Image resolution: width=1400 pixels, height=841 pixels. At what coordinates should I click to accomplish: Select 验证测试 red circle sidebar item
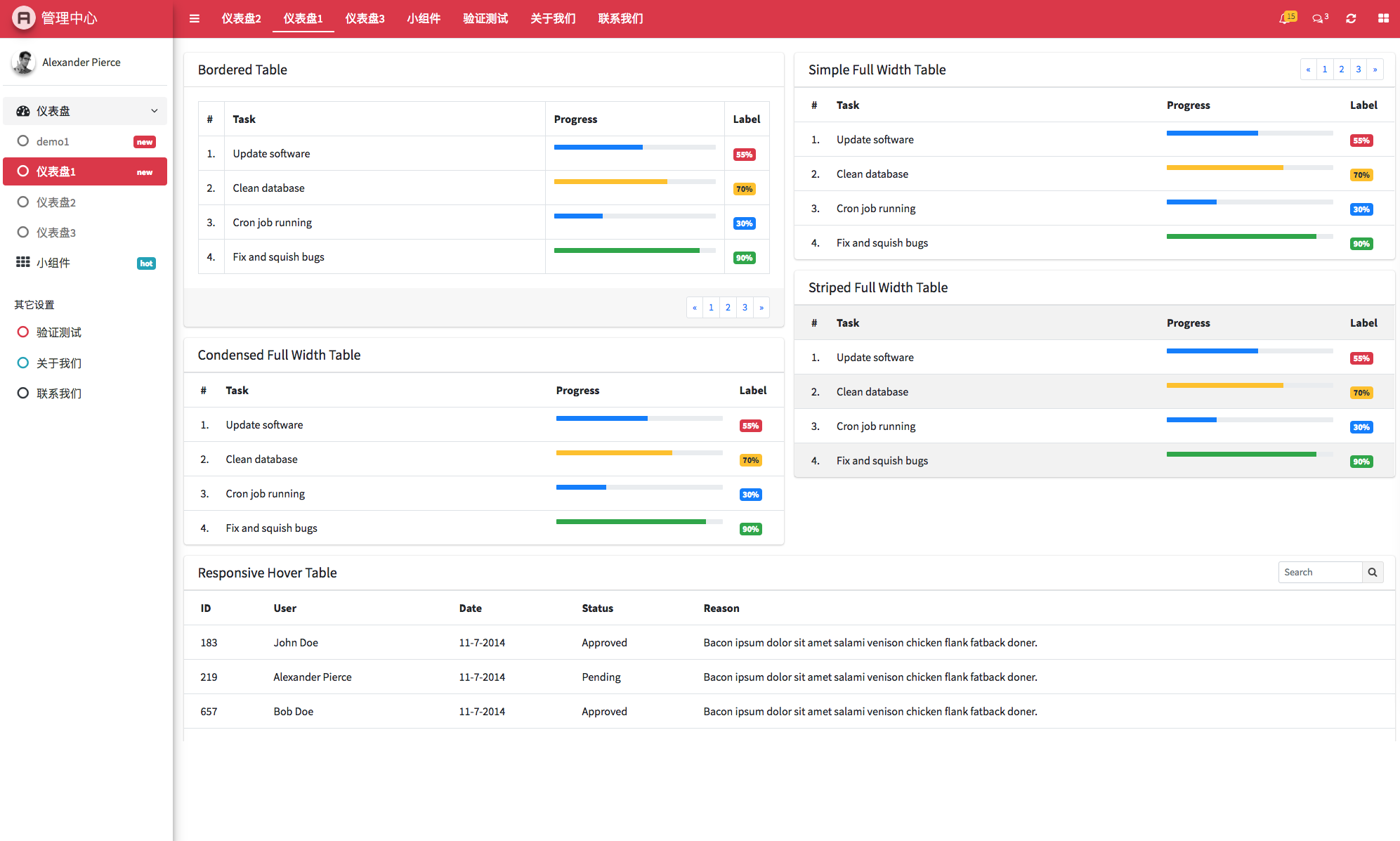59,332
